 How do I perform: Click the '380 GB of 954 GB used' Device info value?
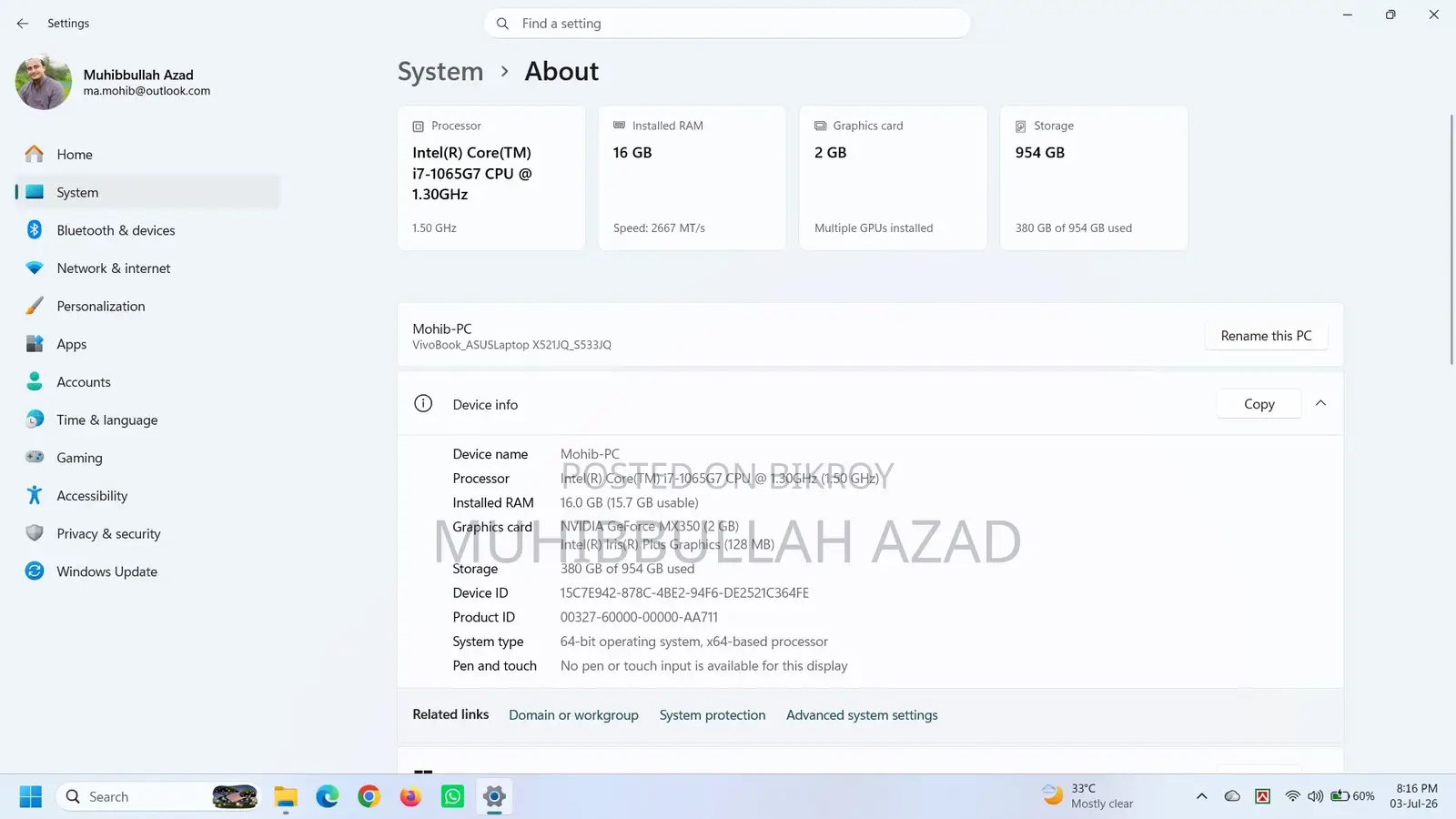(x=627, y=569)
